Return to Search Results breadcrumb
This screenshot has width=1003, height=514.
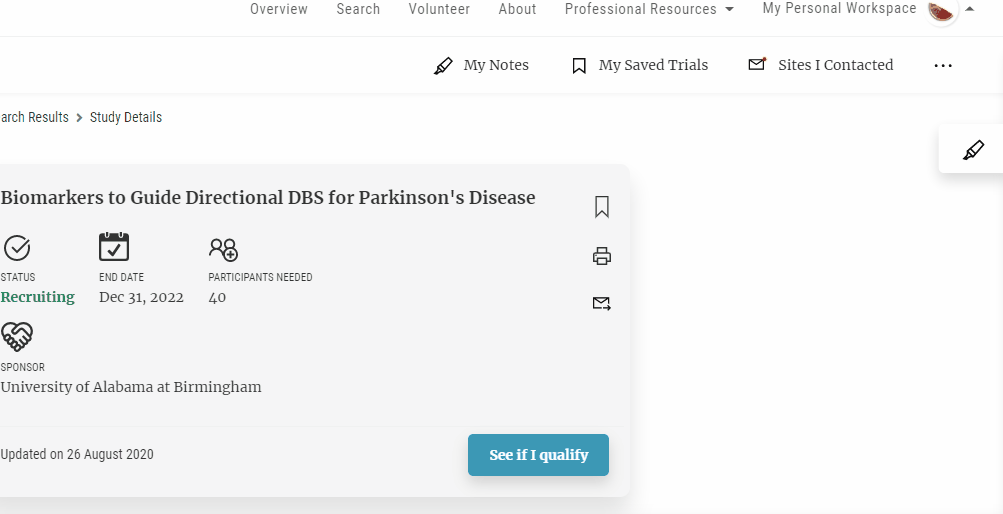[x=34, y=117]
